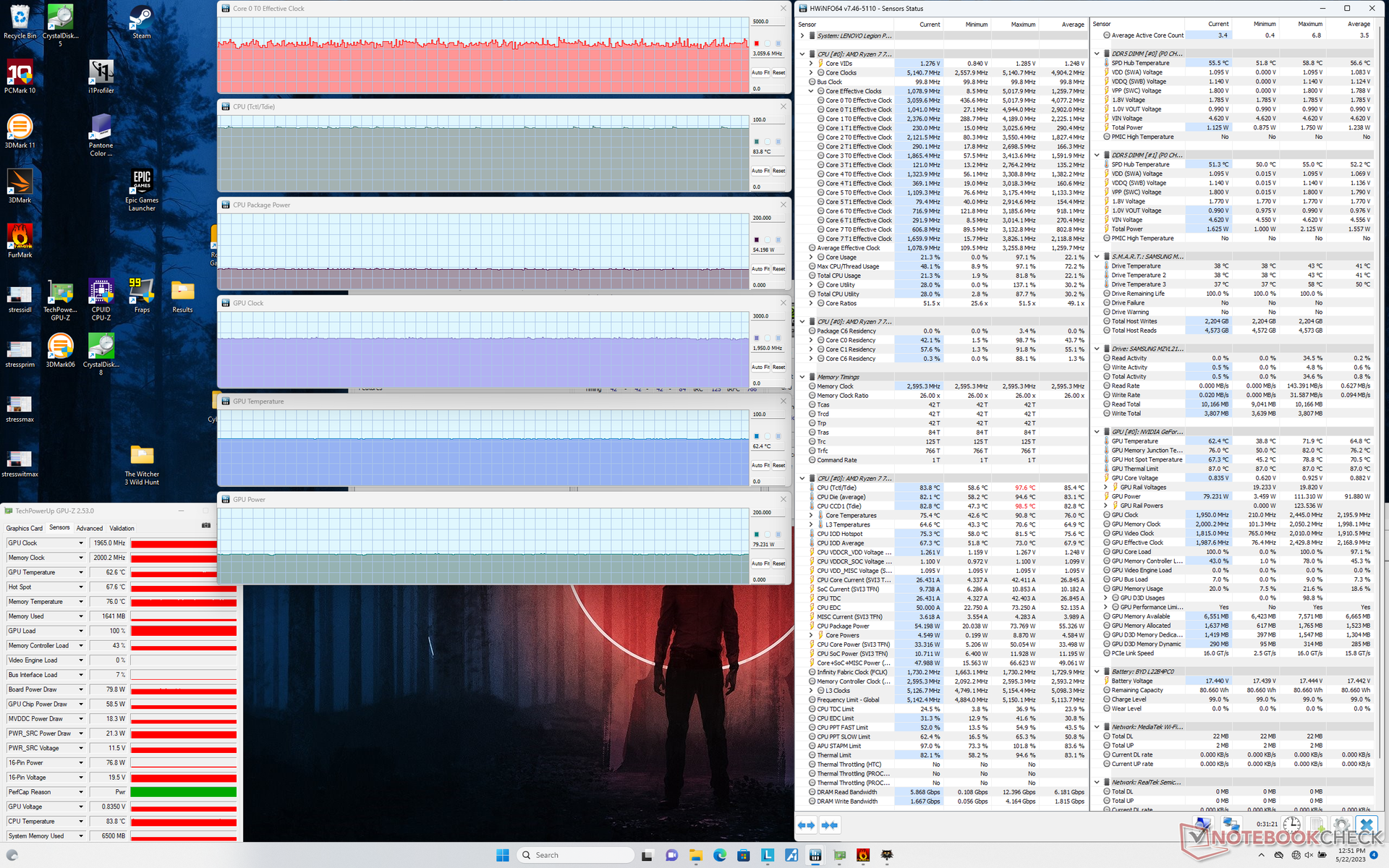This screenshot has width=1389, height=868.
Task: Switch to Graphics Card tab in GPU-Z
Action: pos(25,528)
